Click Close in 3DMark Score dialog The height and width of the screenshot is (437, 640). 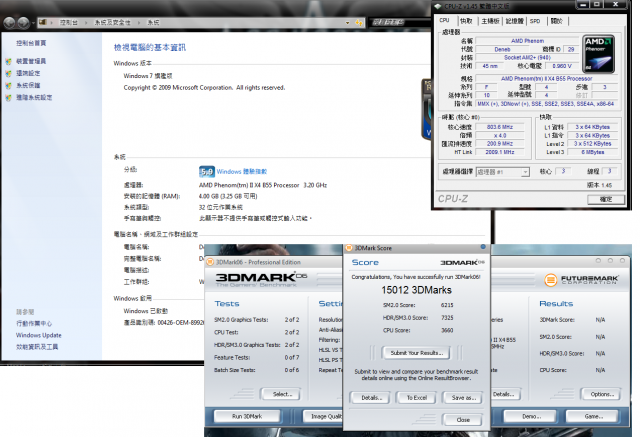(x=463, y=419)
